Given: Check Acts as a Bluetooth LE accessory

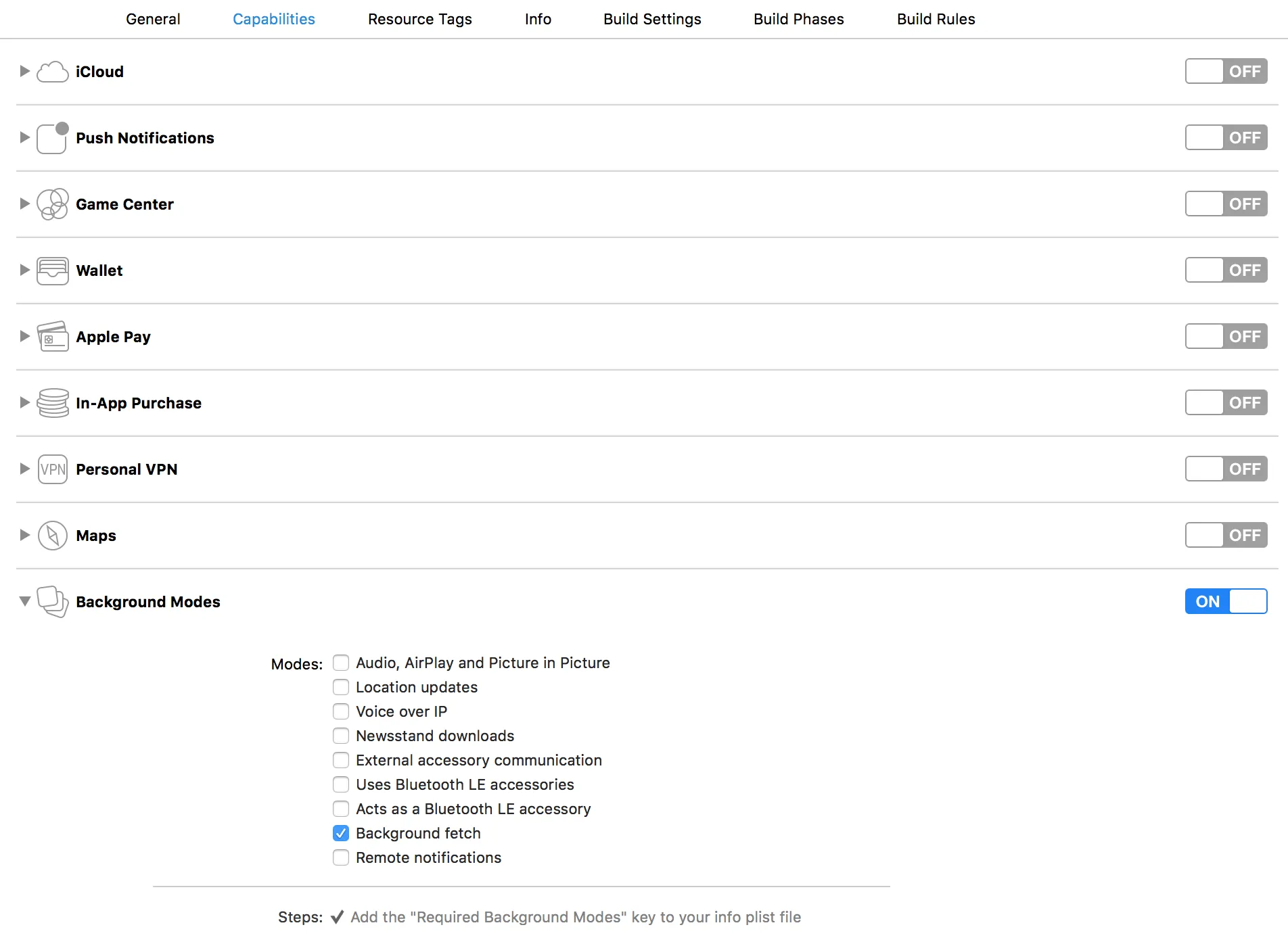Looking at the screenshot, I should pyautogui.click(x=341, y=809).
